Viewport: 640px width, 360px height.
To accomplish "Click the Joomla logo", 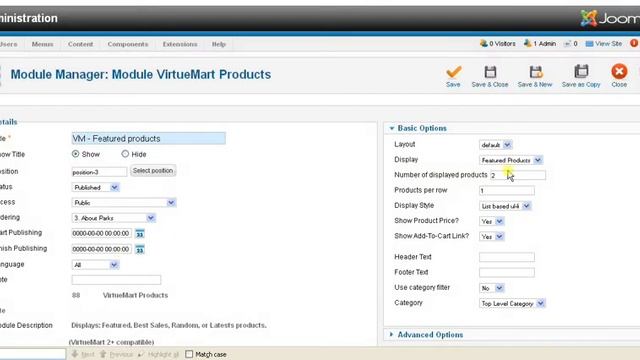I will click(x=610, y=18).
